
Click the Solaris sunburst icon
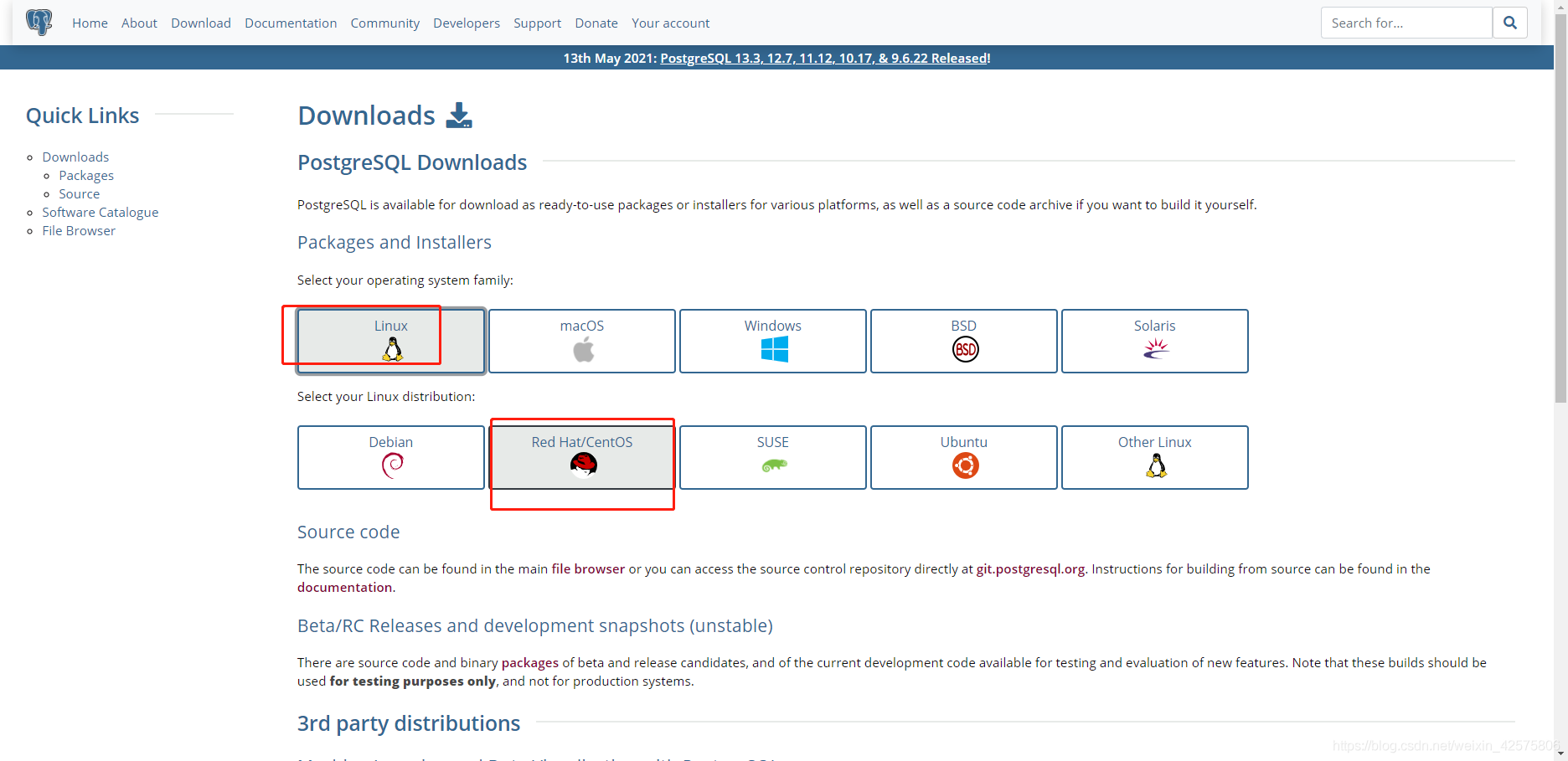1156,349
